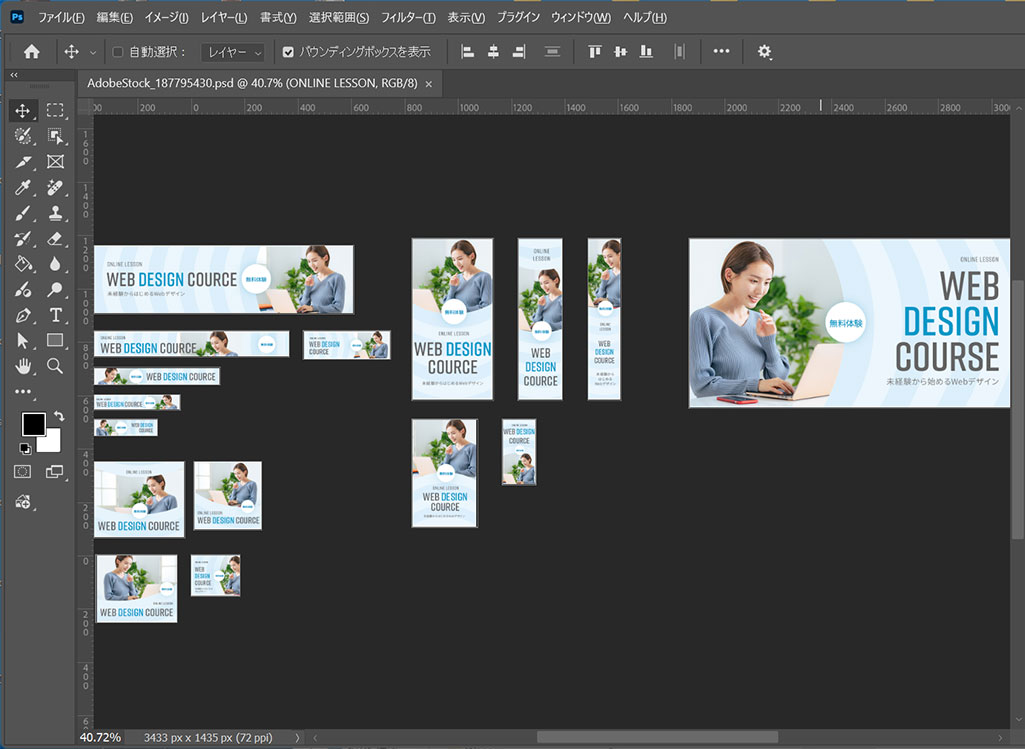Open the 表示 menu

point(466,18)
